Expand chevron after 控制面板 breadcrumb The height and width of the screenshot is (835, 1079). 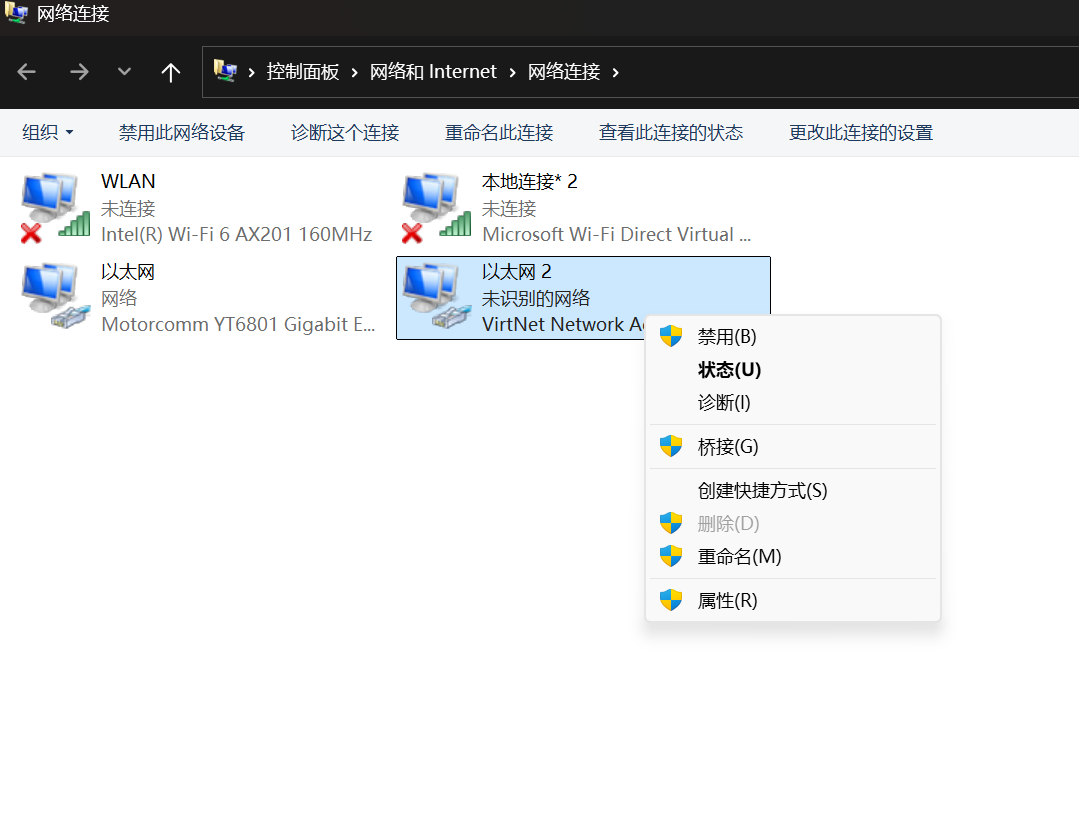click(354, 72)
